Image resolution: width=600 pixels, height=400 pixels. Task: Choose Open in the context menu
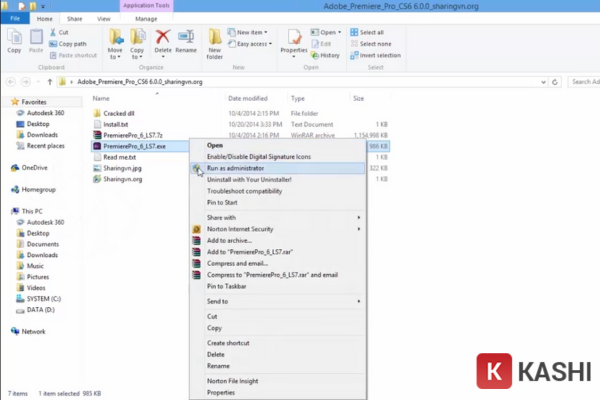point(278,145)
